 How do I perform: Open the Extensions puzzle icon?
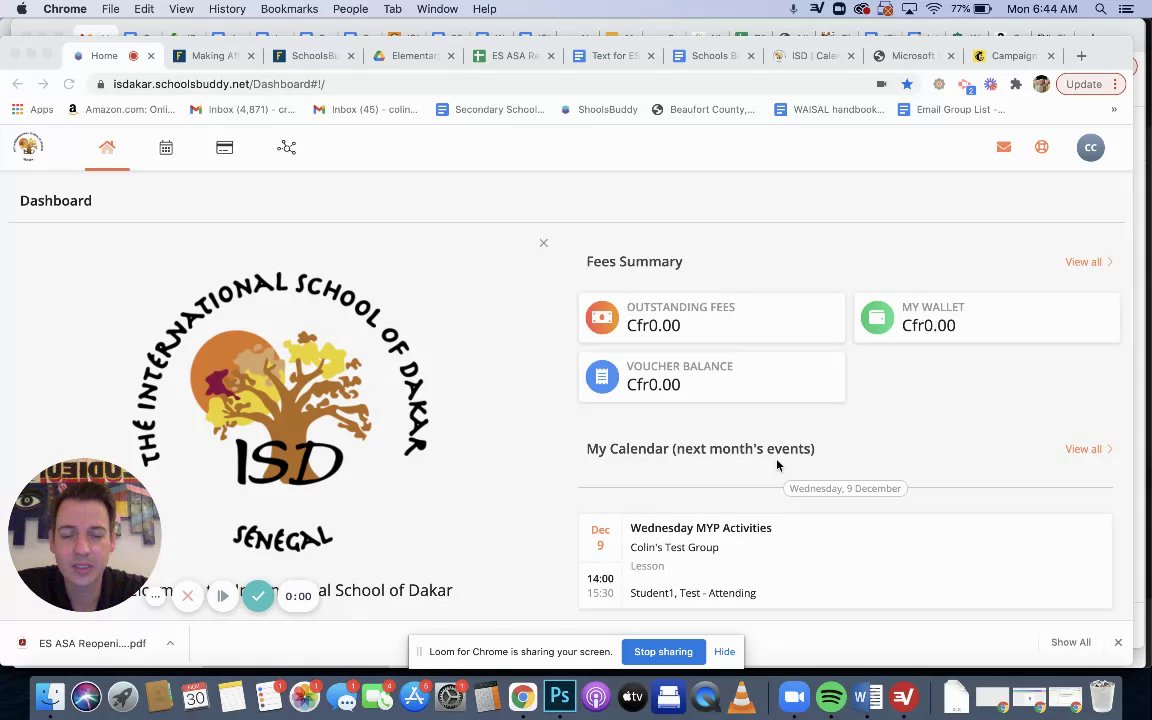tap(1016, 84)
